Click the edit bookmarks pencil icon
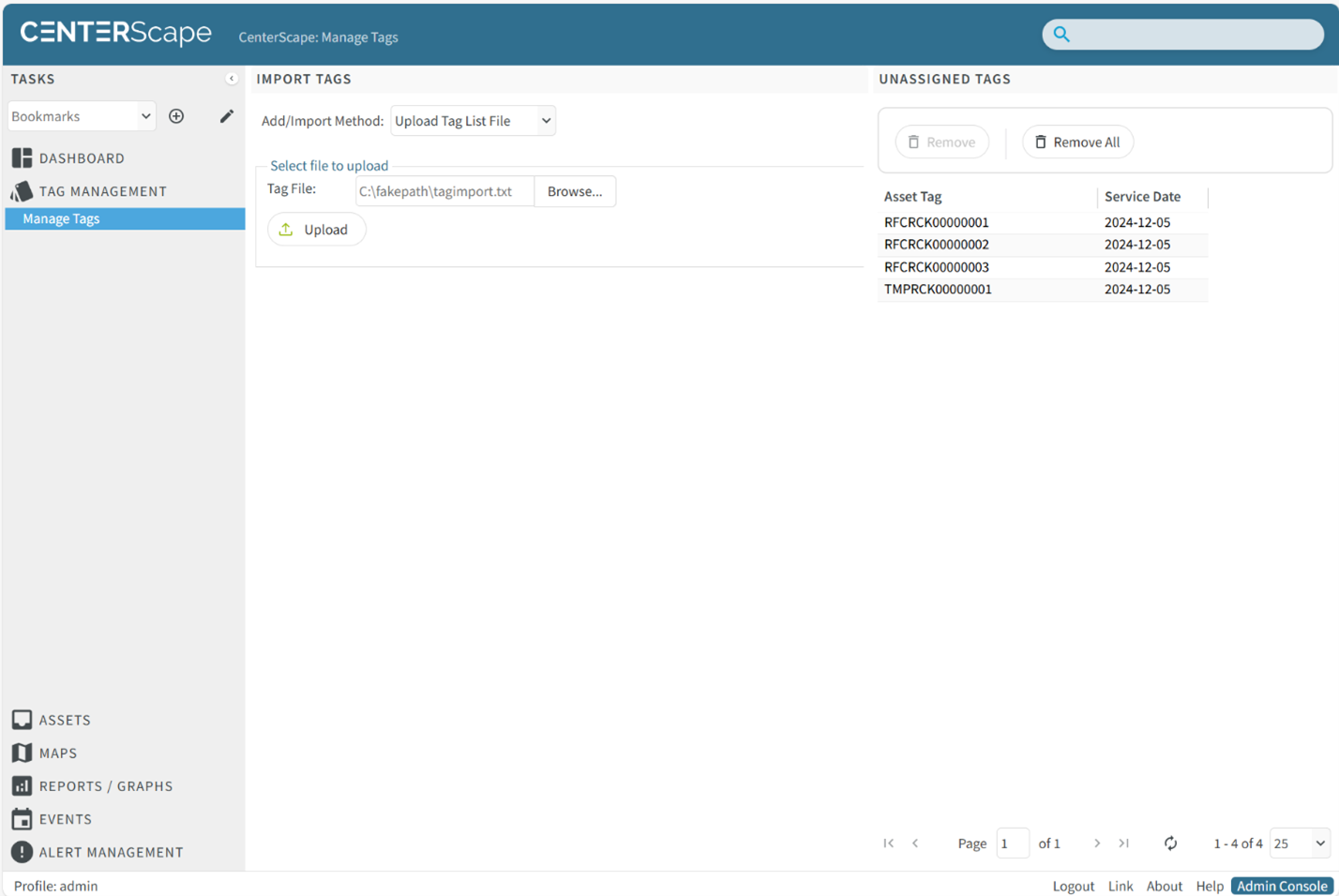Image resolution: width=1339 pixels, height=896 pixels. pyautogui.click(x=226, y=116)
